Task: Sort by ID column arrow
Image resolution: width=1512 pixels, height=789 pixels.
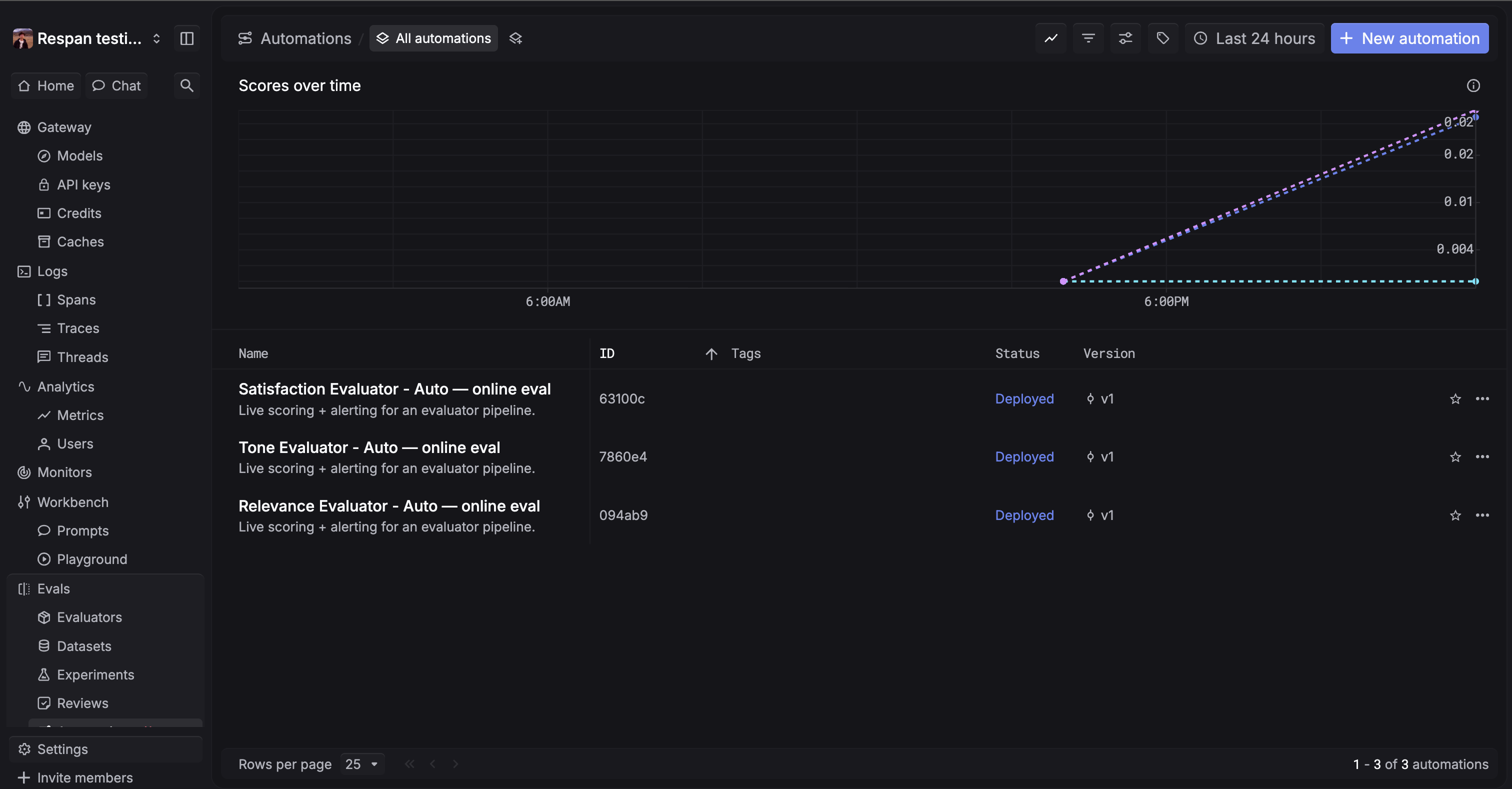Action: (x=711, y=354)
